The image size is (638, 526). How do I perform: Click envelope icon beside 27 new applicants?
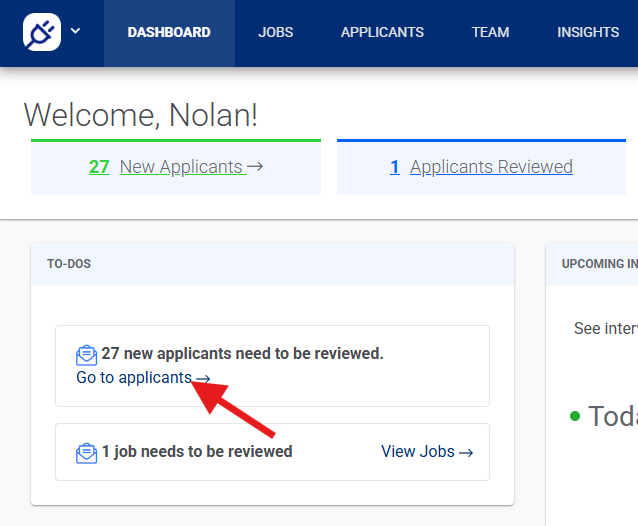click(87, 355)
